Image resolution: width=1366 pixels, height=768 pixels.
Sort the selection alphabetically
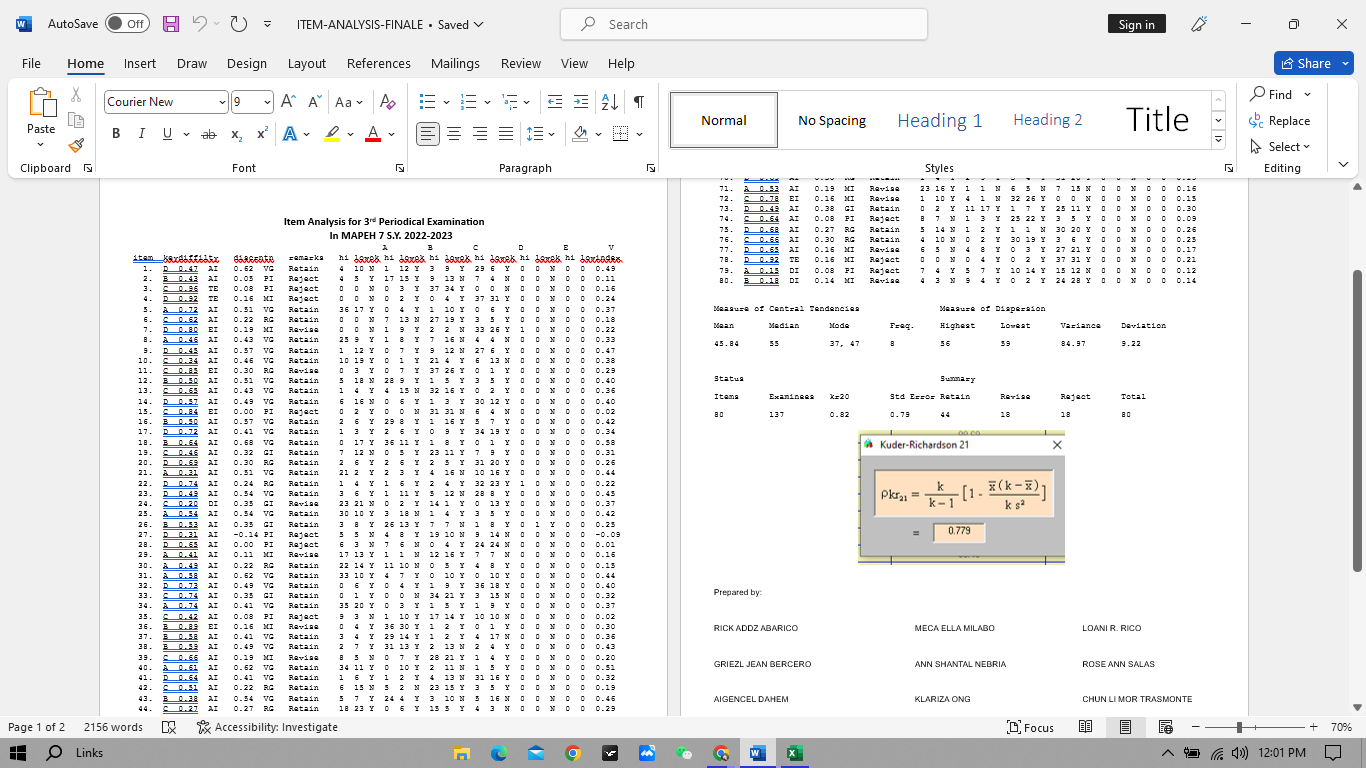point(609,102)
